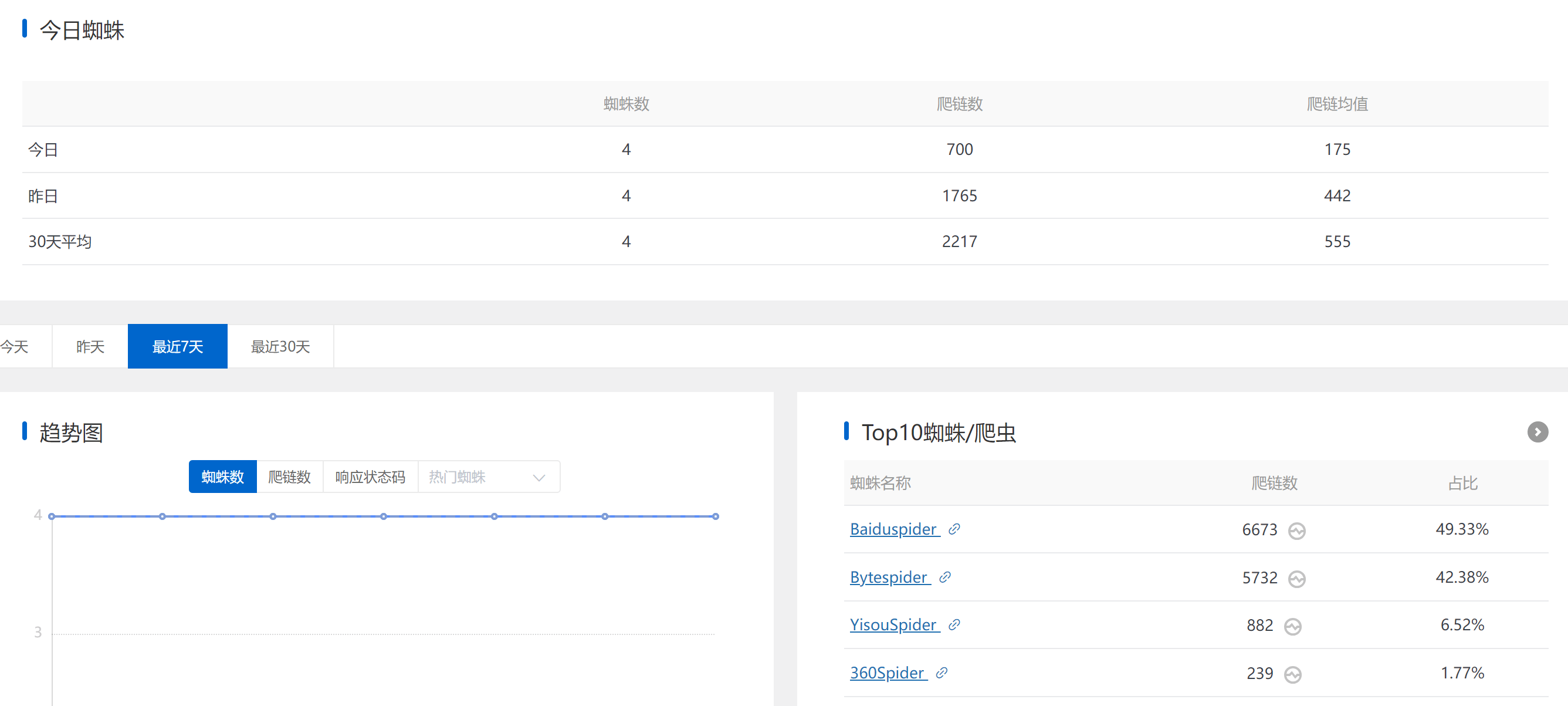Open Top10 spiders details arrow
This screenshot has width=1568, height=706.
pos(1537,432)
